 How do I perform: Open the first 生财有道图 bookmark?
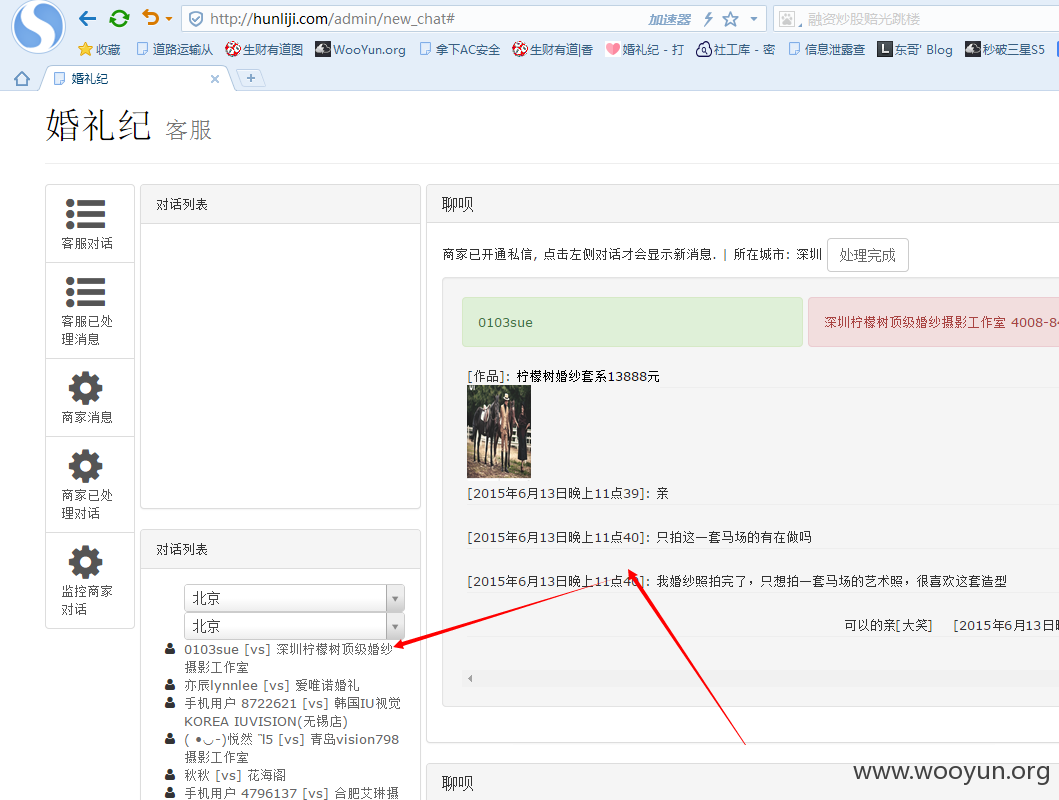pos(264,49)
